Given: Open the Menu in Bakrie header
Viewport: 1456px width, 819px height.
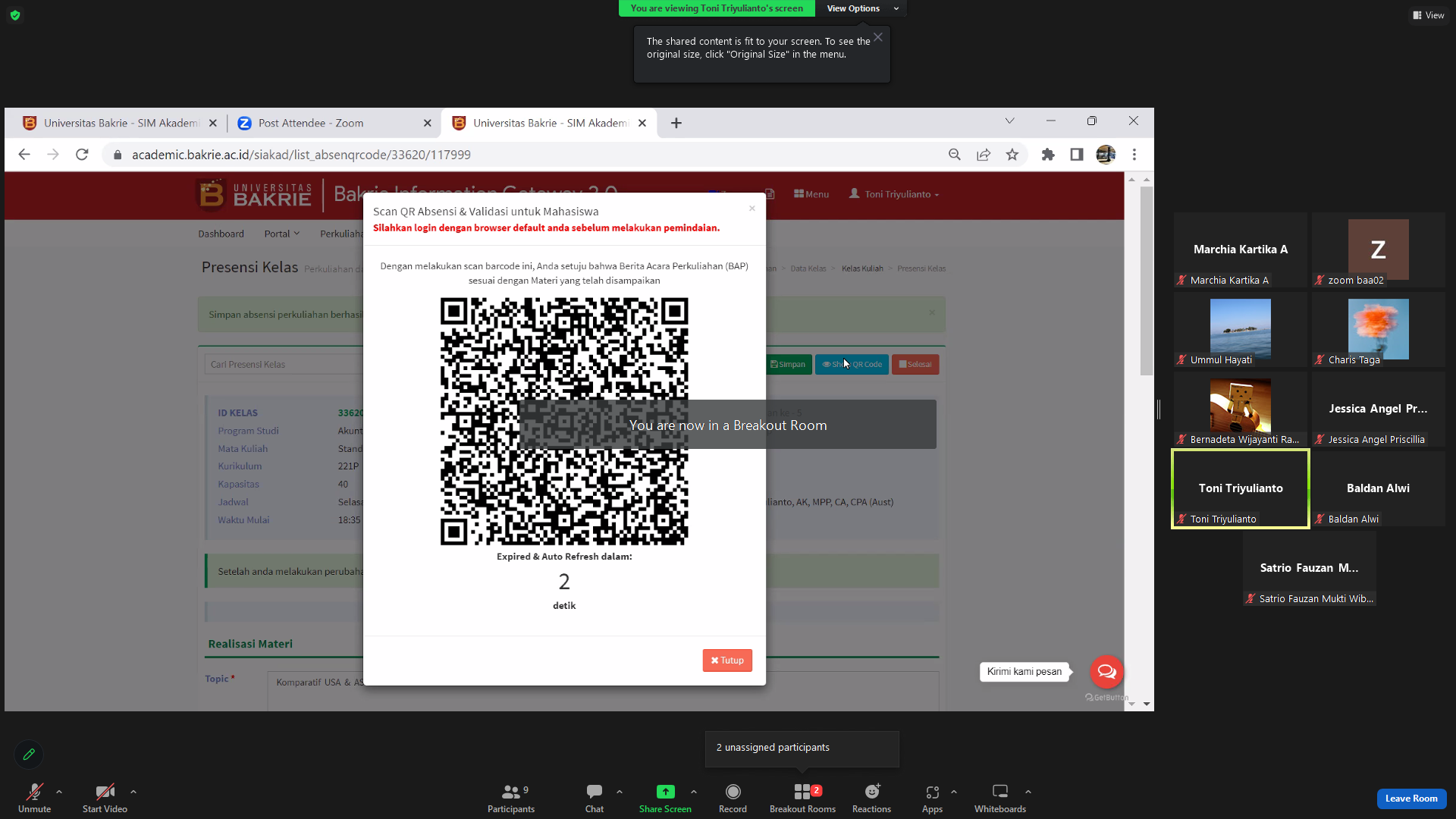Looking at the screenshot, I should pos(811,194).
